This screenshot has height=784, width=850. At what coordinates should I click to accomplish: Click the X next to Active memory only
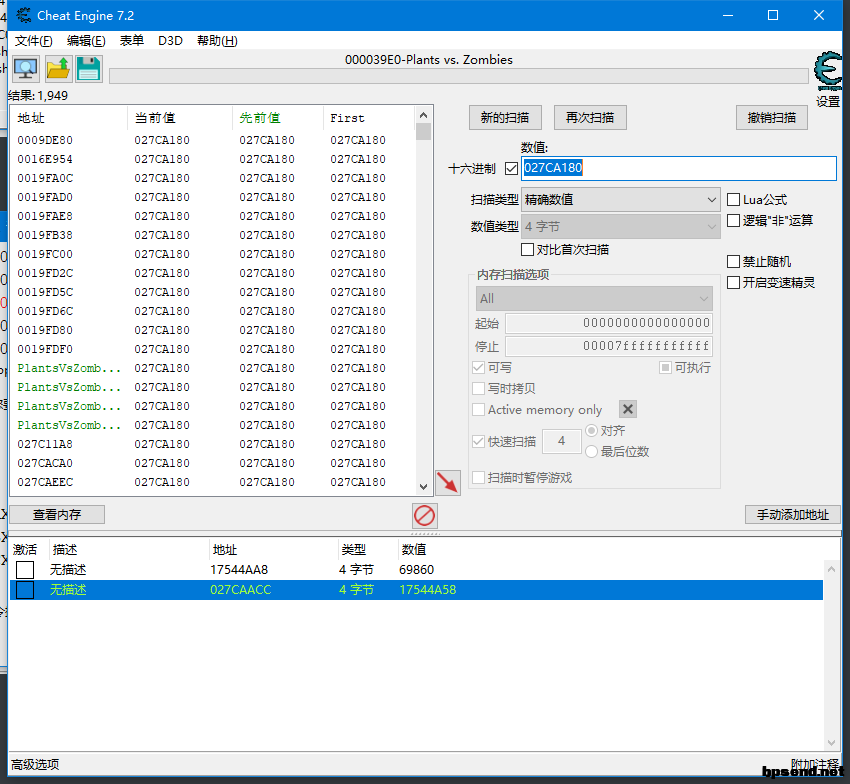coord(628,409)
